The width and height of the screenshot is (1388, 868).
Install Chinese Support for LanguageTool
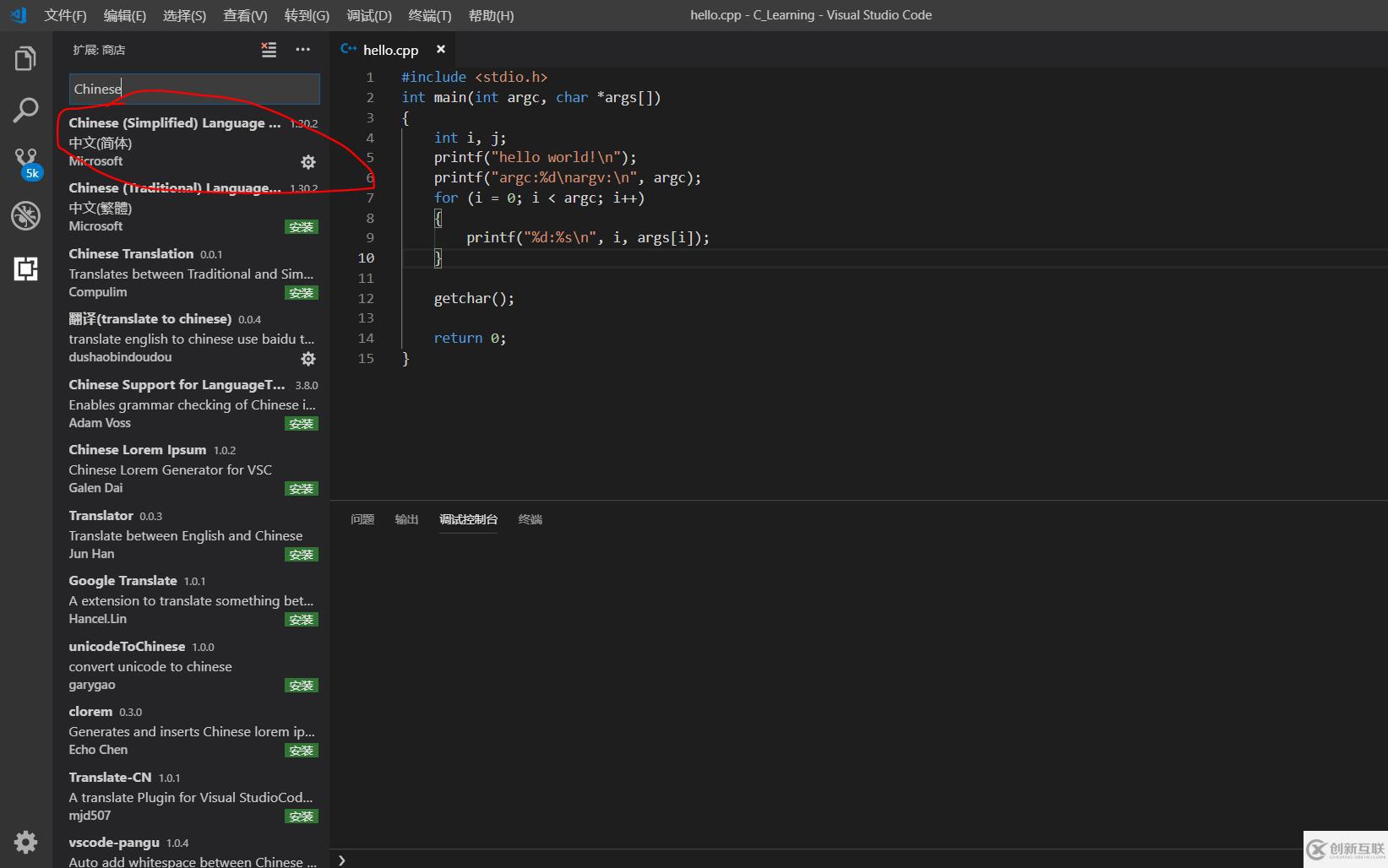tap(302, 424)
